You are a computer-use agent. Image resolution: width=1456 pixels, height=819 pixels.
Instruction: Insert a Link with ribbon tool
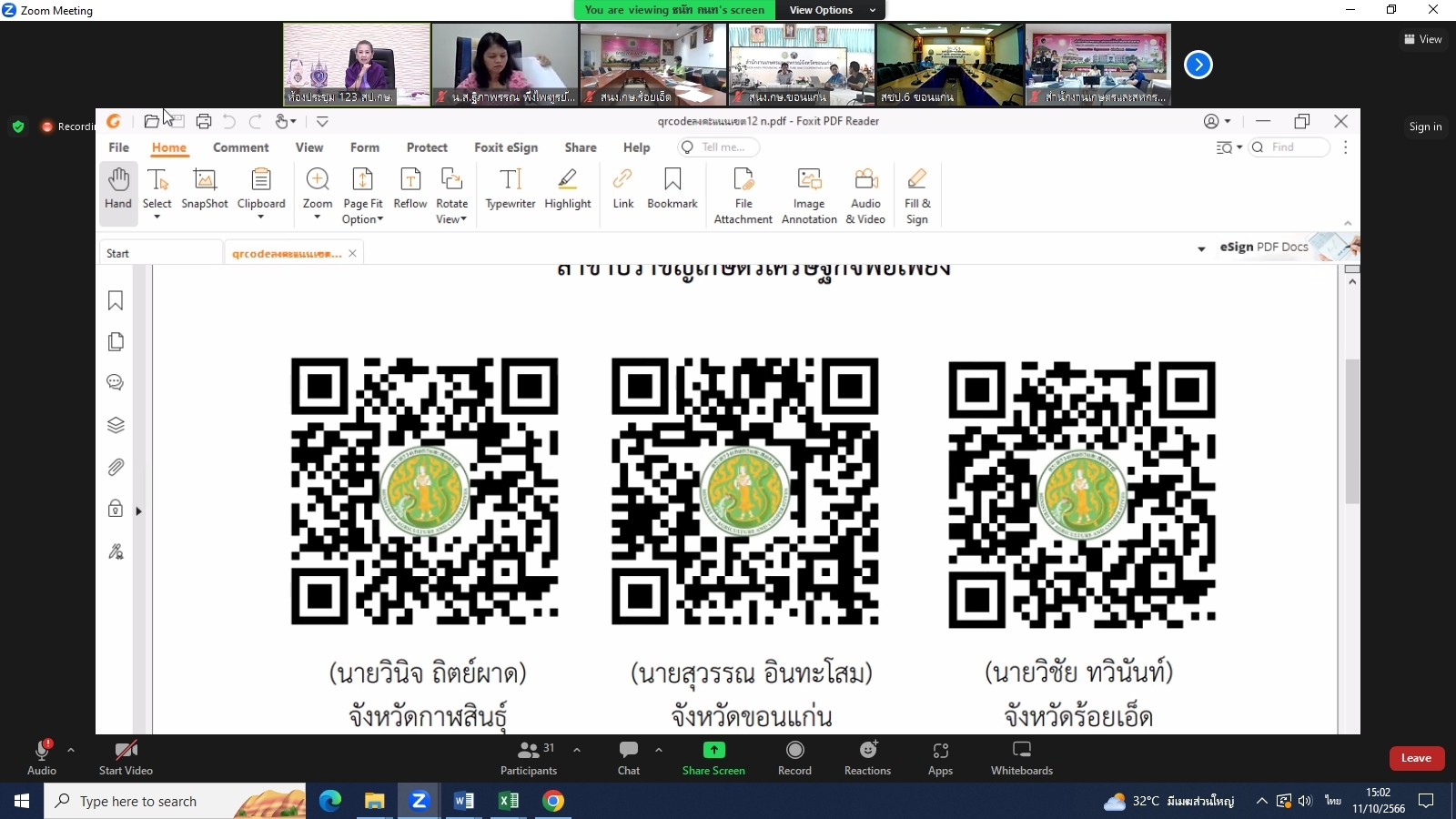[622, 188]
